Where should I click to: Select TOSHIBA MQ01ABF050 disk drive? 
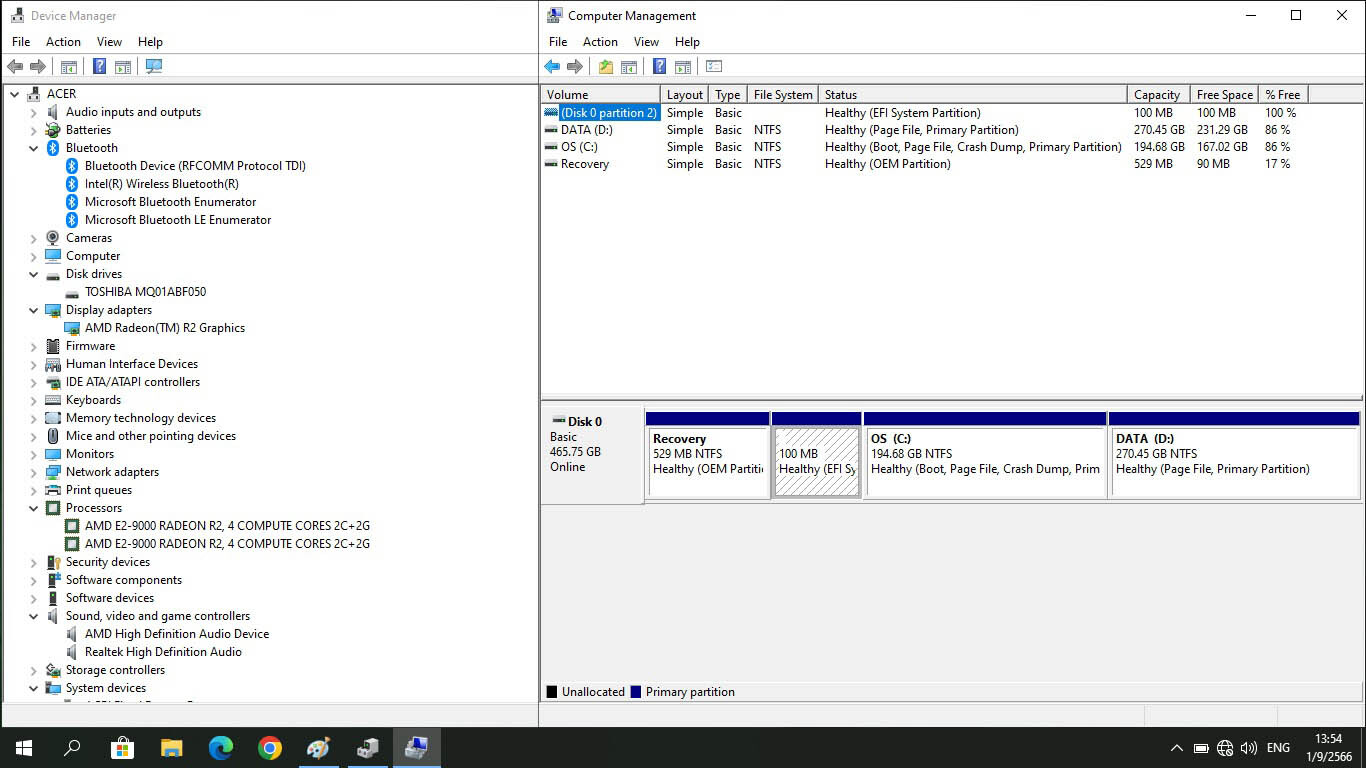click(145, 292)
